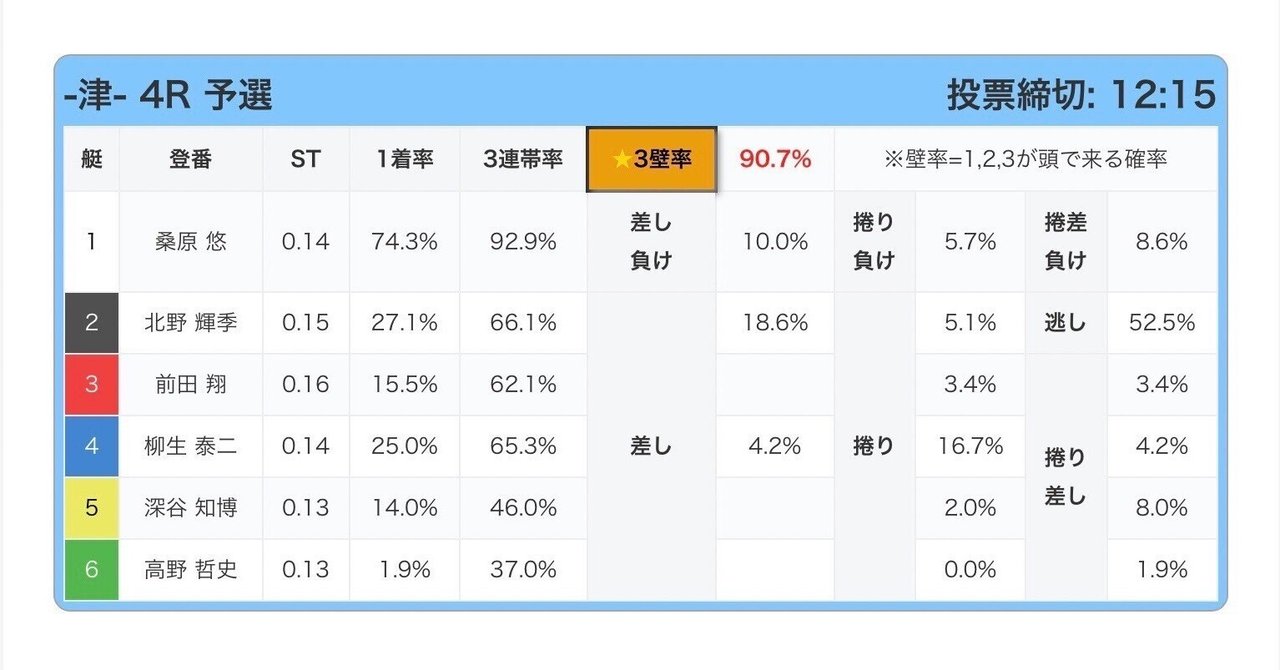Click racer name 桑原 悠
The width and height of the screenshot is (1280, 670).
click(x=191, y=242)
